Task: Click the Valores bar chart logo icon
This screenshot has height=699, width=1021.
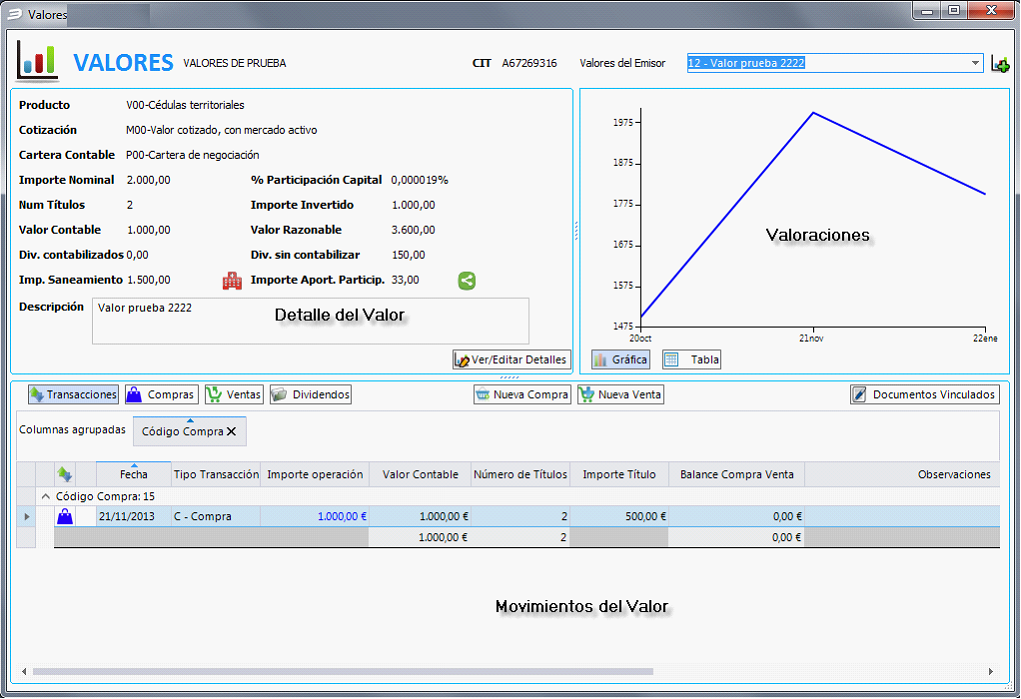Action: (37, 61)
